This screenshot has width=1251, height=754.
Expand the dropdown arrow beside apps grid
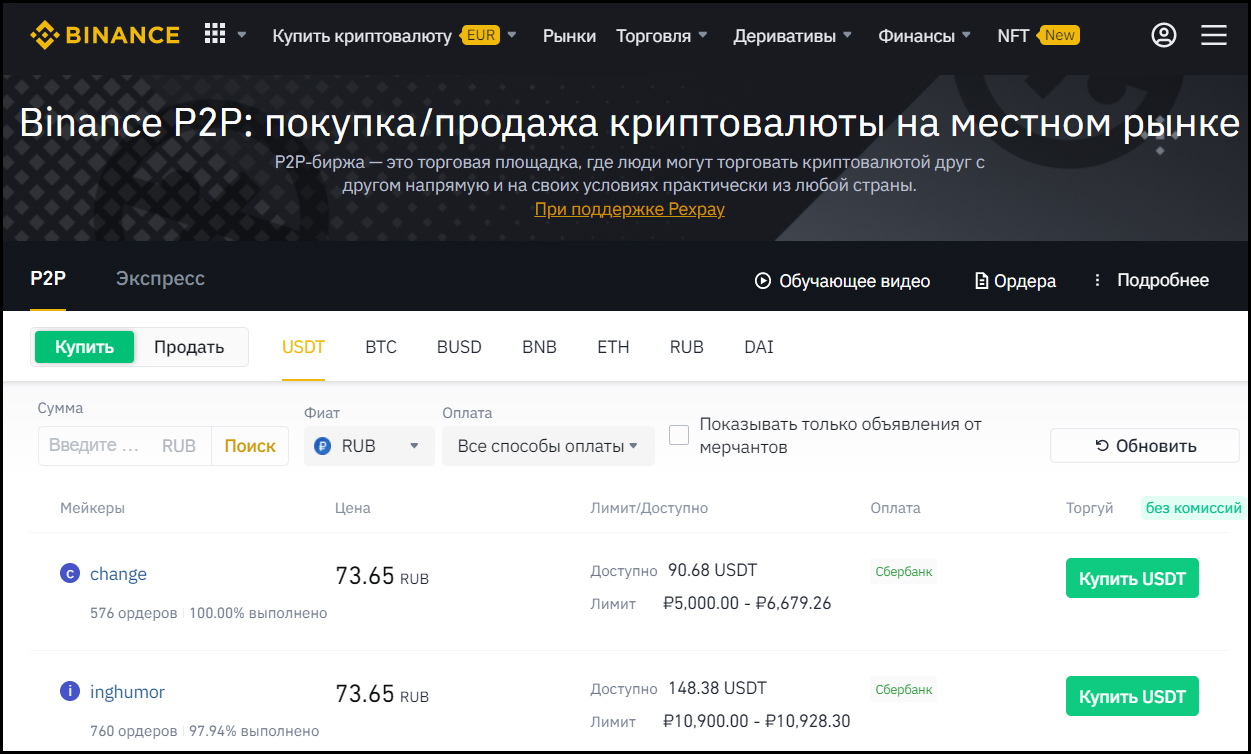[241, 35]
